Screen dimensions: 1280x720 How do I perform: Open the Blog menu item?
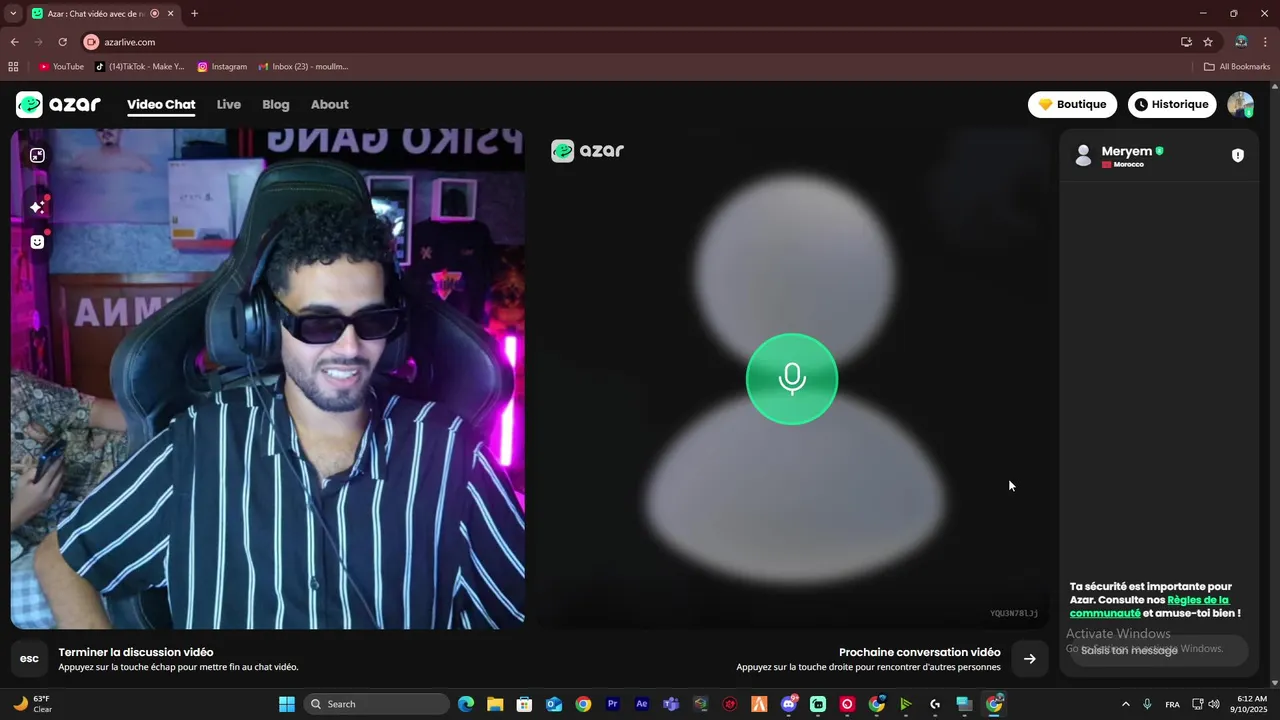click(276, 104)
